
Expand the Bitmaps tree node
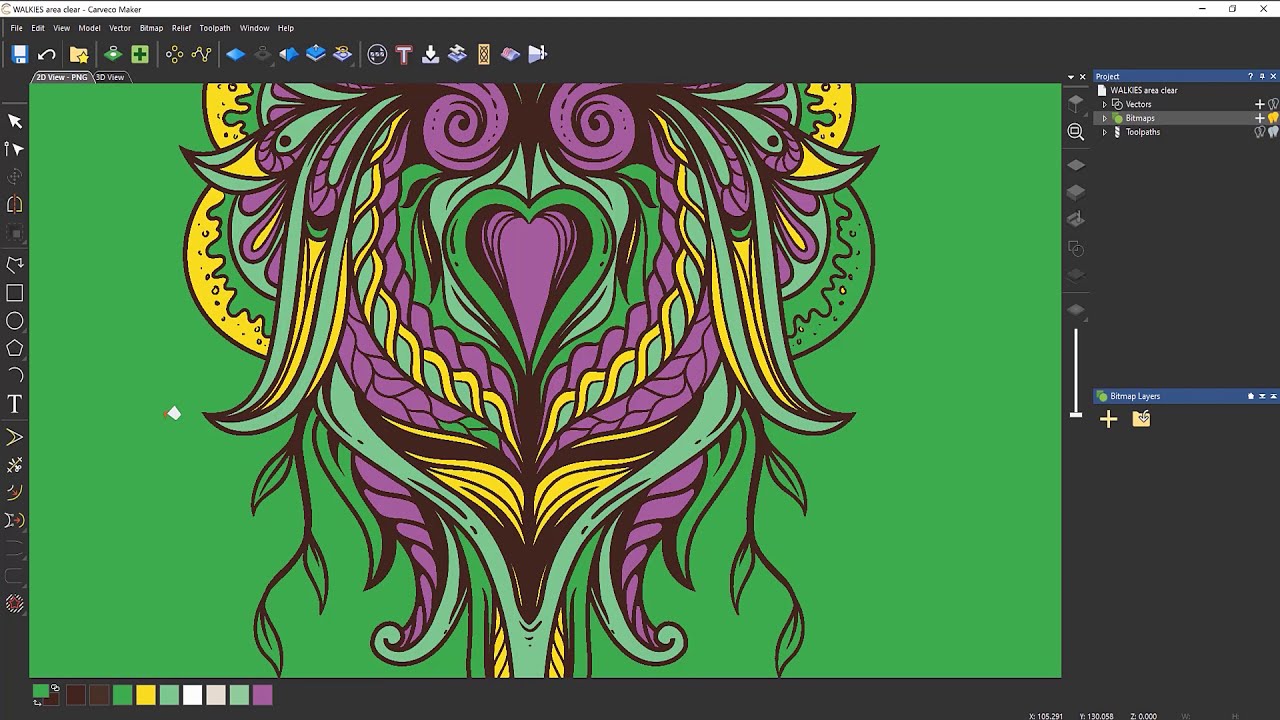click(x=1104, y=118)
